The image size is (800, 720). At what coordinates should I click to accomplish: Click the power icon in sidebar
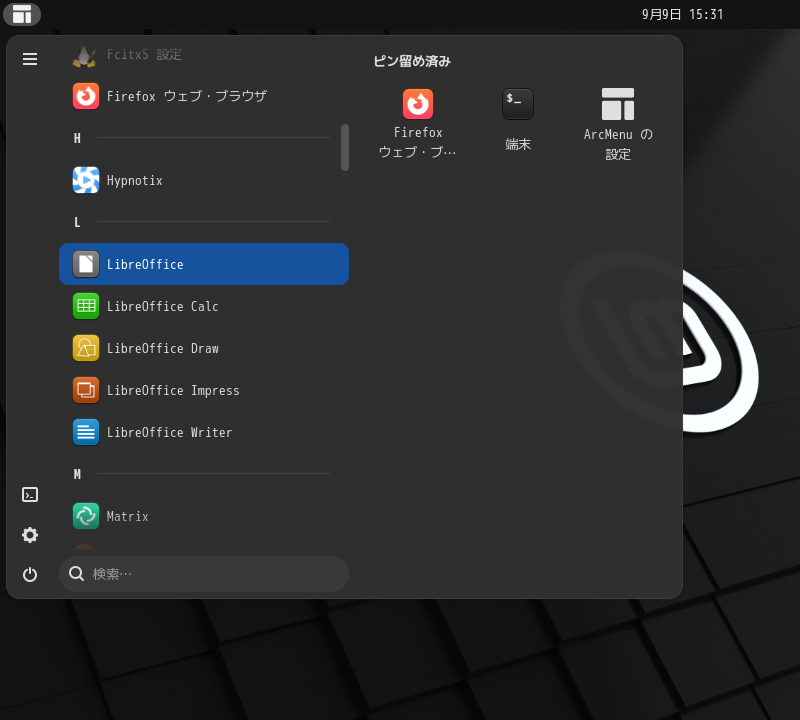[30, 575]
